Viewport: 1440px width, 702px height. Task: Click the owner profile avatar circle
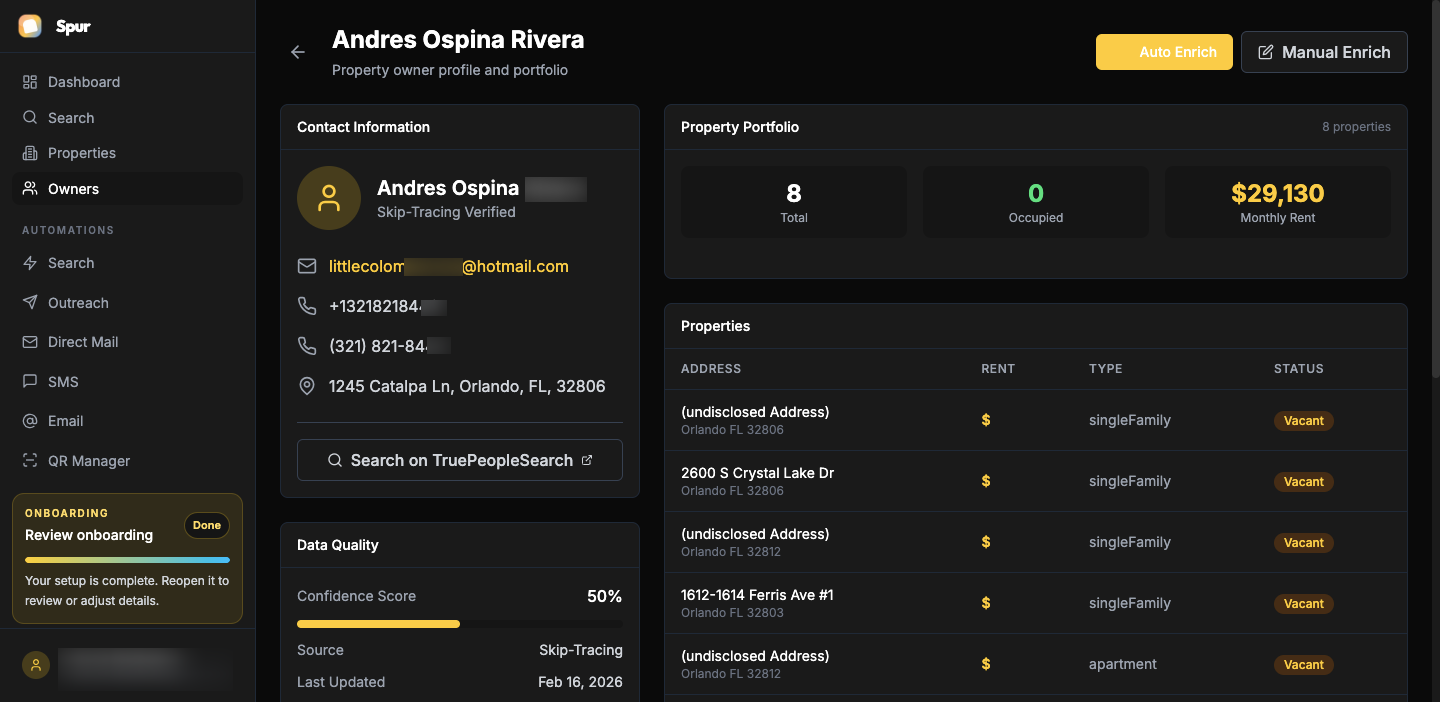coord(329,198)
